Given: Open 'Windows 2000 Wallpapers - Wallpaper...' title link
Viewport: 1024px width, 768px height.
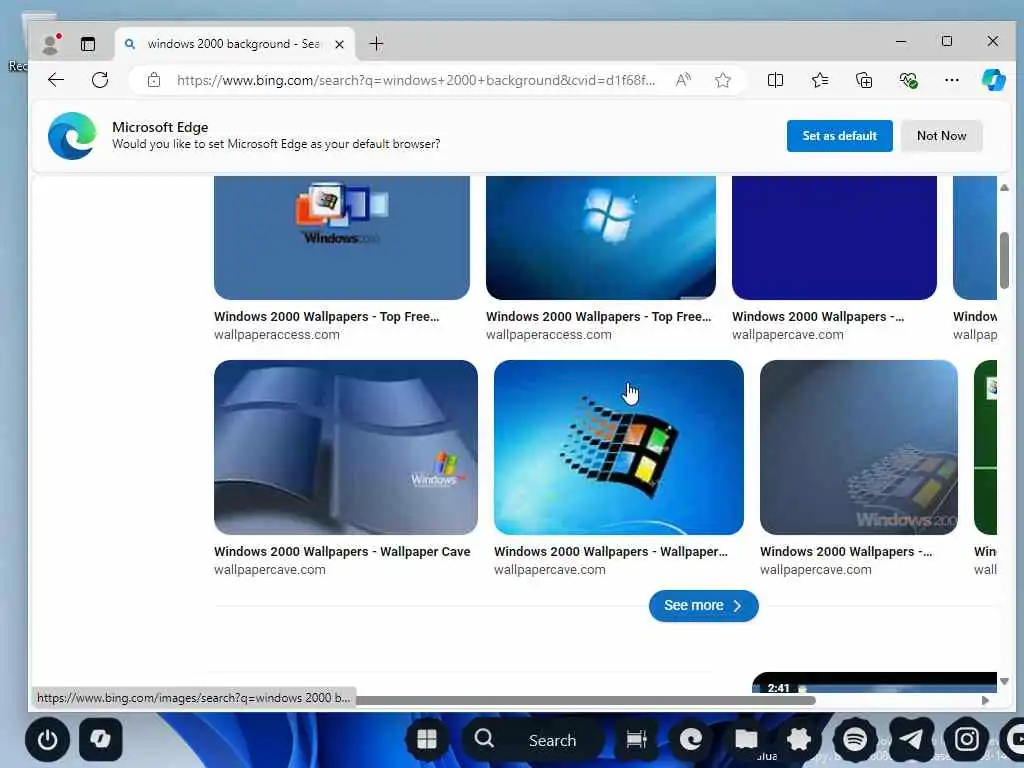Looking at the screenshot, I should (x=611, y=552).
